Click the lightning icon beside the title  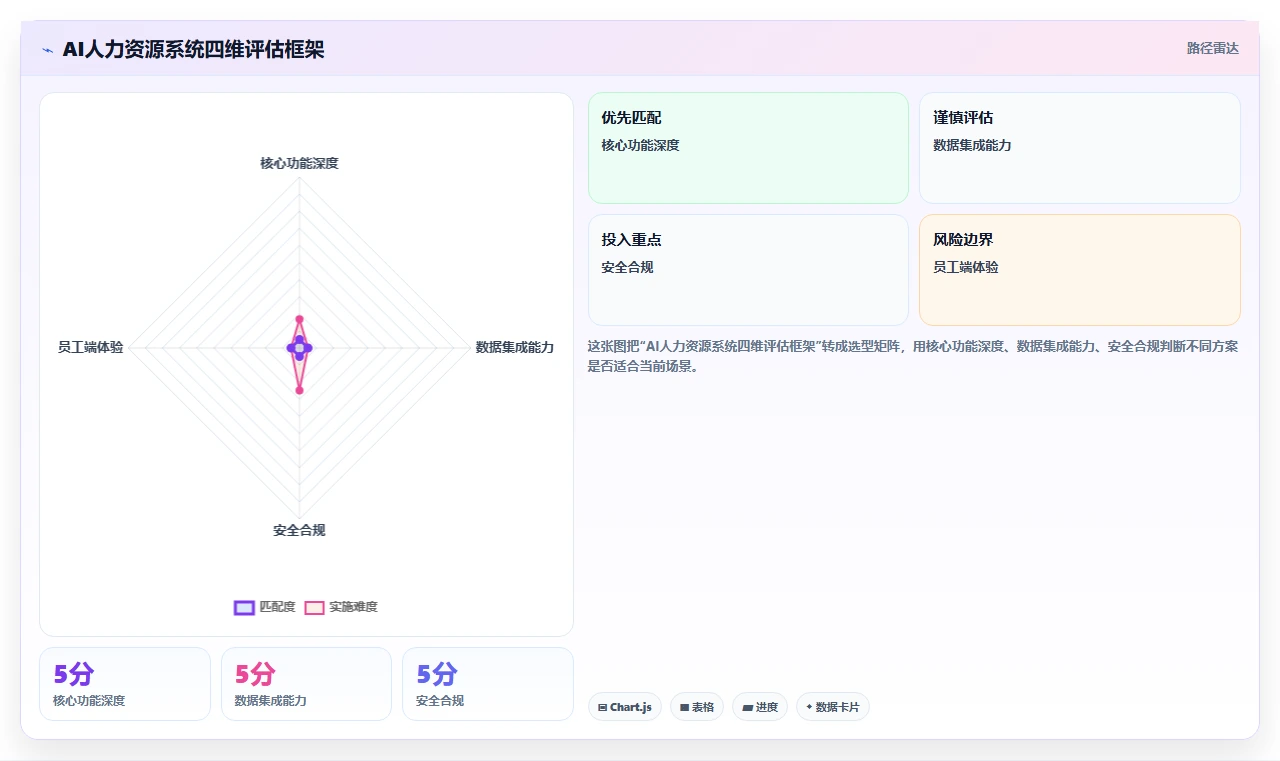coord(47,50)
